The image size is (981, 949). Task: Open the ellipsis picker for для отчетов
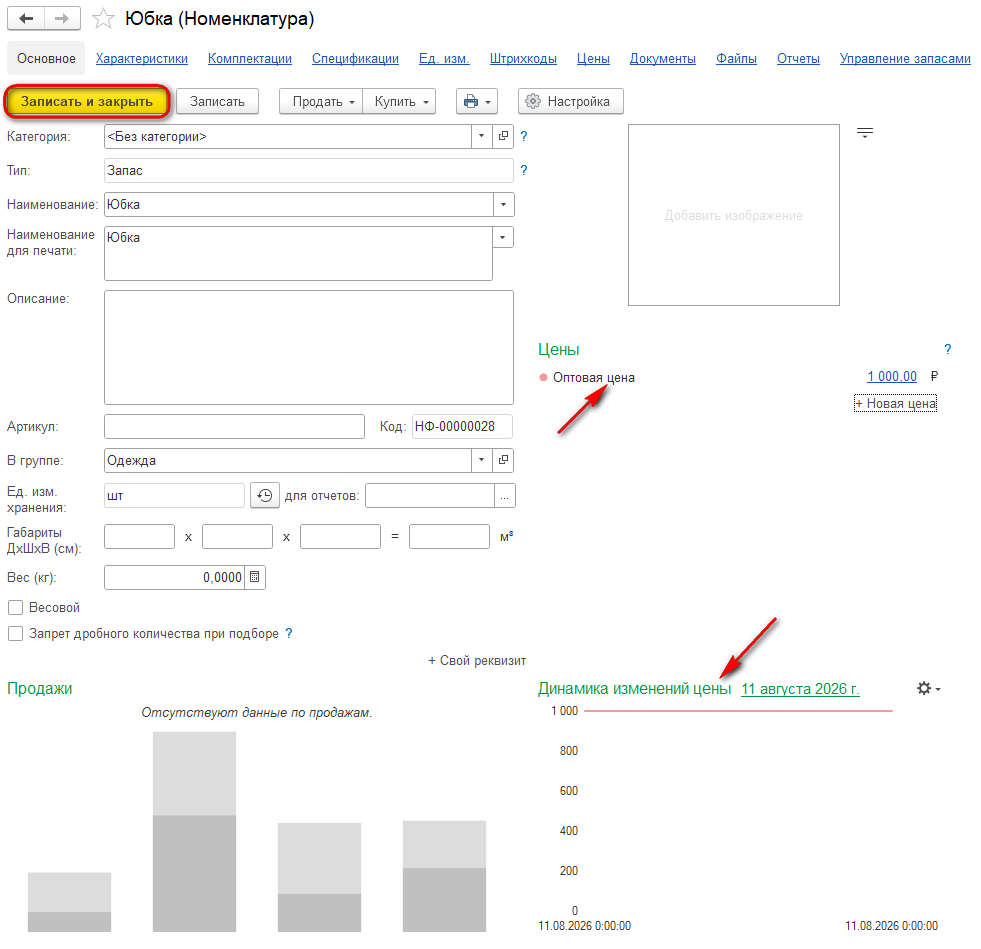point(504,496)
